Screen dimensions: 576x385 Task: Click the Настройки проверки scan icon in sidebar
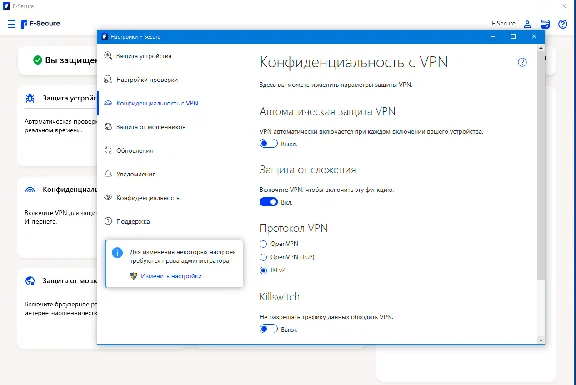tap(108, 79)
